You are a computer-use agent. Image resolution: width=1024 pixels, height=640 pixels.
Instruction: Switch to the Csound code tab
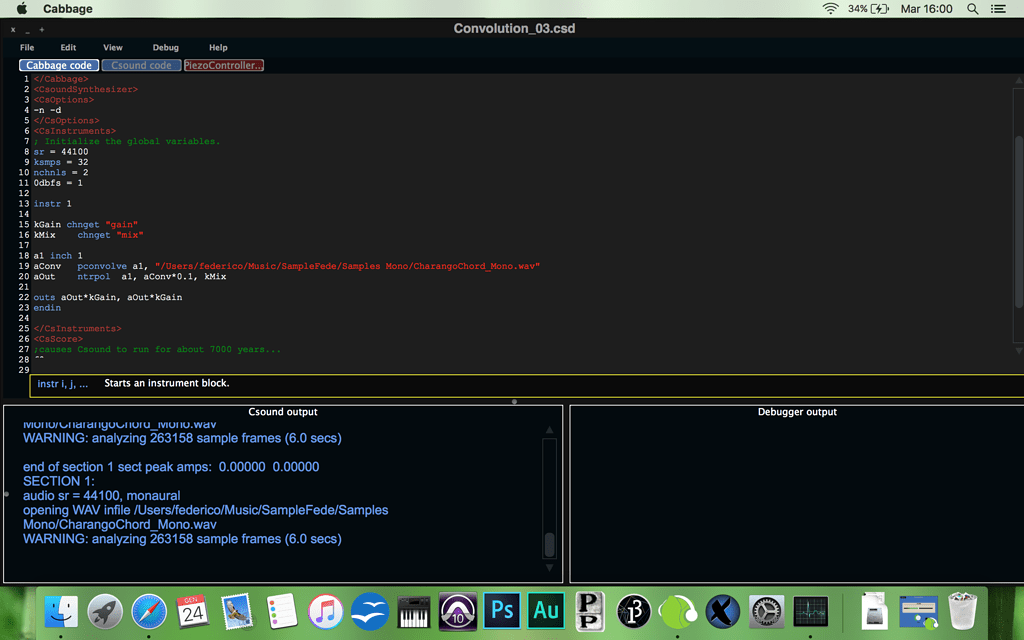(141, 65)
